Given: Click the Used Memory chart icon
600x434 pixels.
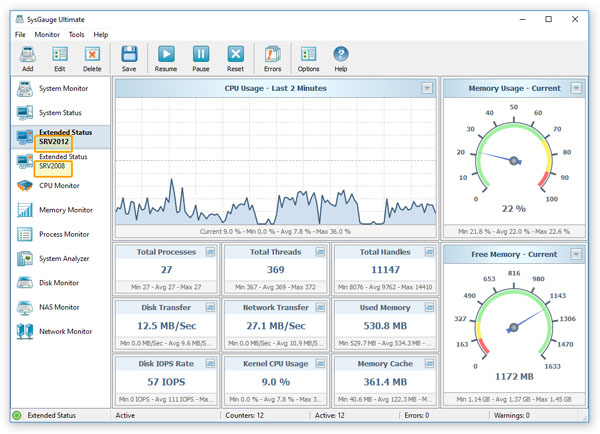Looking at the screenshot, I should tap(429, 307).
